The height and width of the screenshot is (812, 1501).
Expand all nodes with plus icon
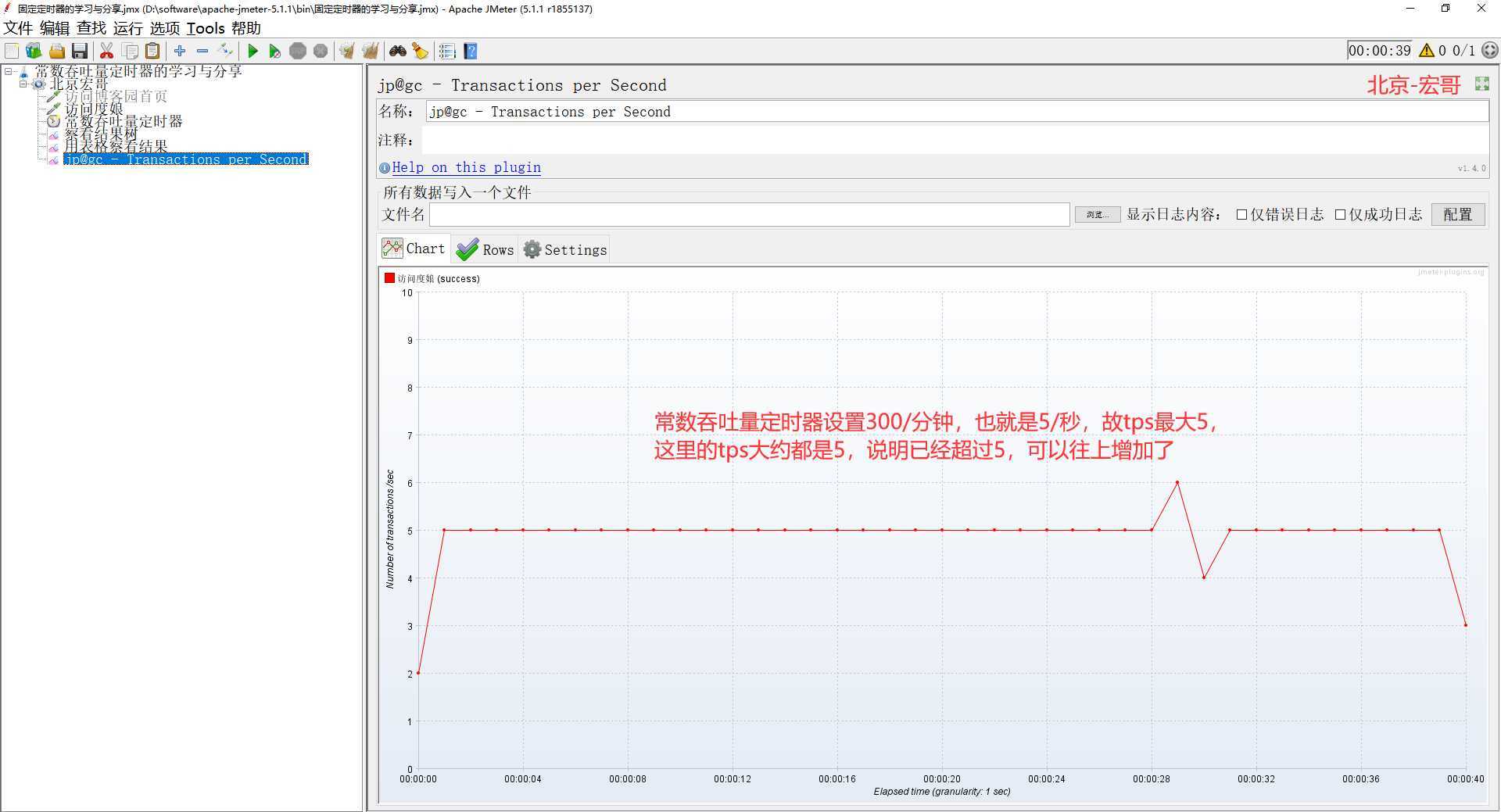pyautogui.click(x=180, y=51)
